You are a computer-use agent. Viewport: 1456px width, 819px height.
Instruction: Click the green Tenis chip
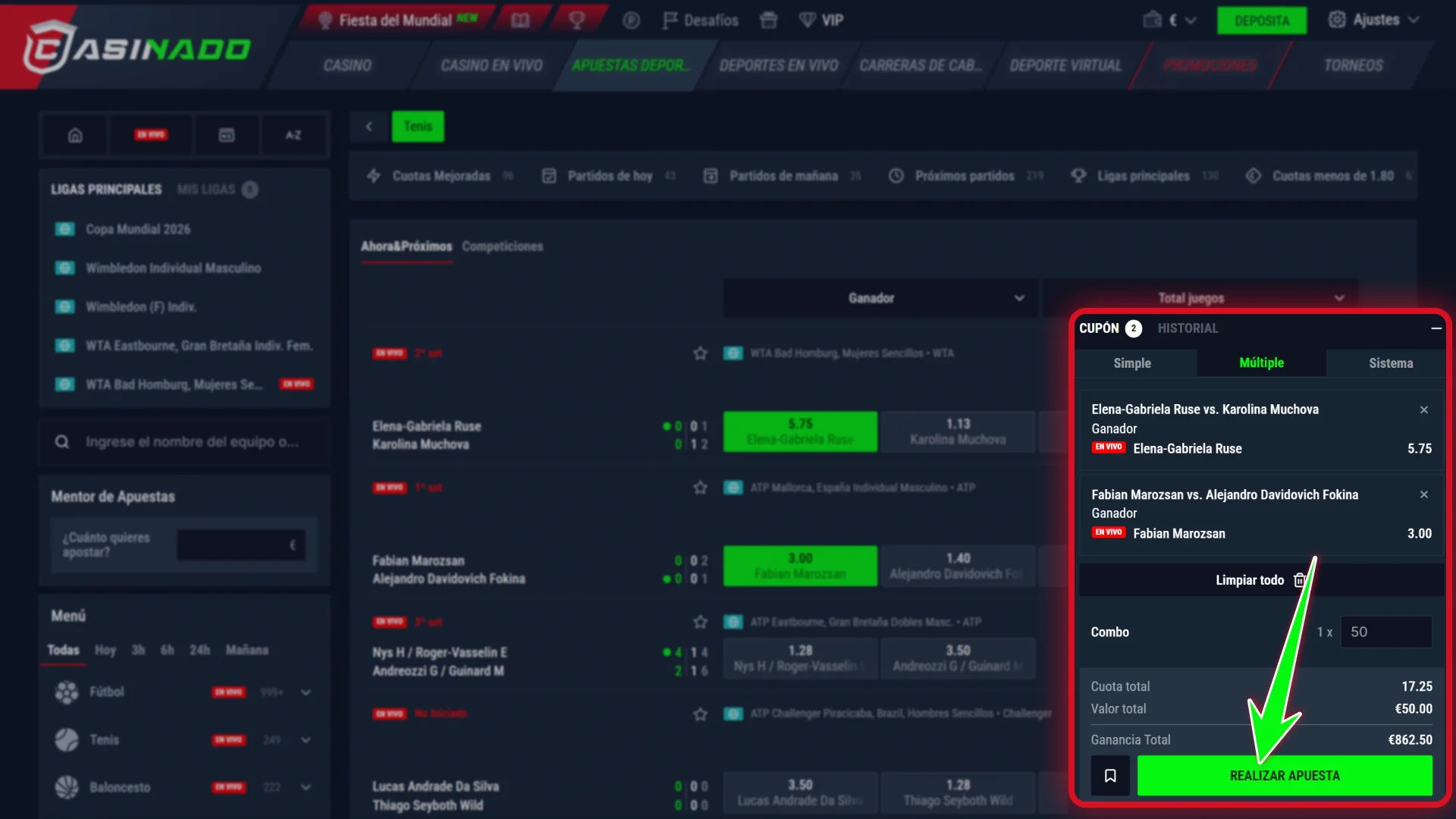click(418, 127)
